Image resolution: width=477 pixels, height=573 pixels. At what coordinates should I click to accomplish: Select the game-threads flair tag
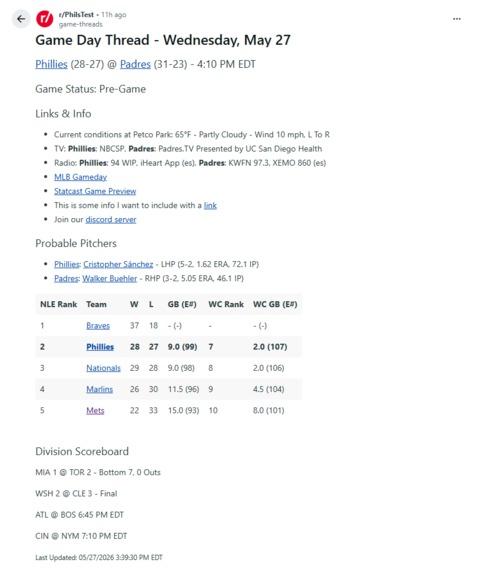[x=80, y=24]
